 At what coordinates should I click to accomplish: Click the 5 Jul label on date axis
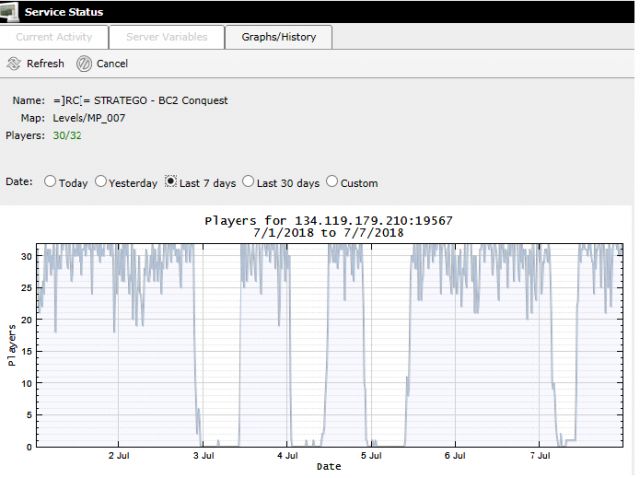tap(371, 456)
